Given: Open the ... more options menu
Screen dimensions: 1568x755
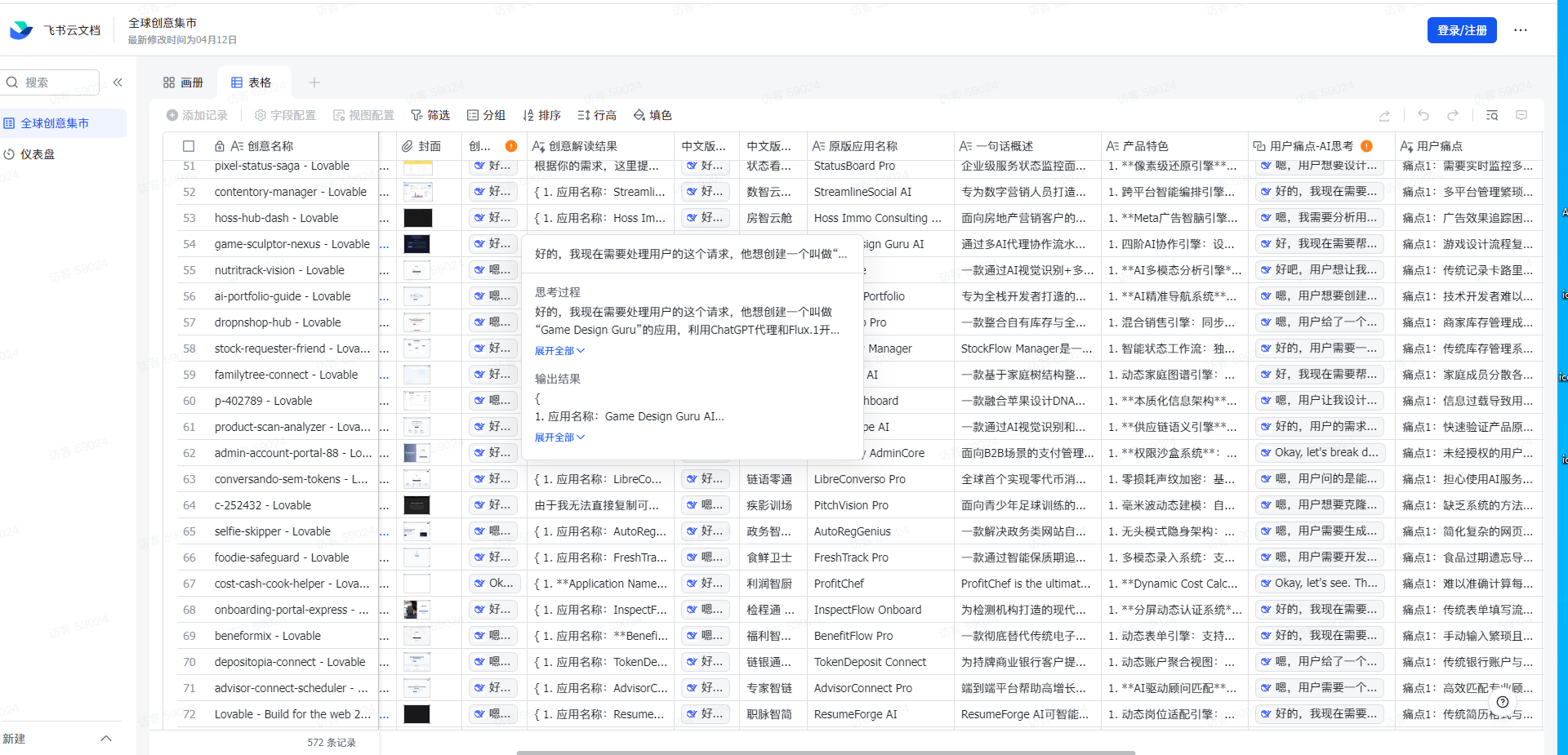Looking at the screenshot, I should pyautogui.click(x=1521, y=30).
